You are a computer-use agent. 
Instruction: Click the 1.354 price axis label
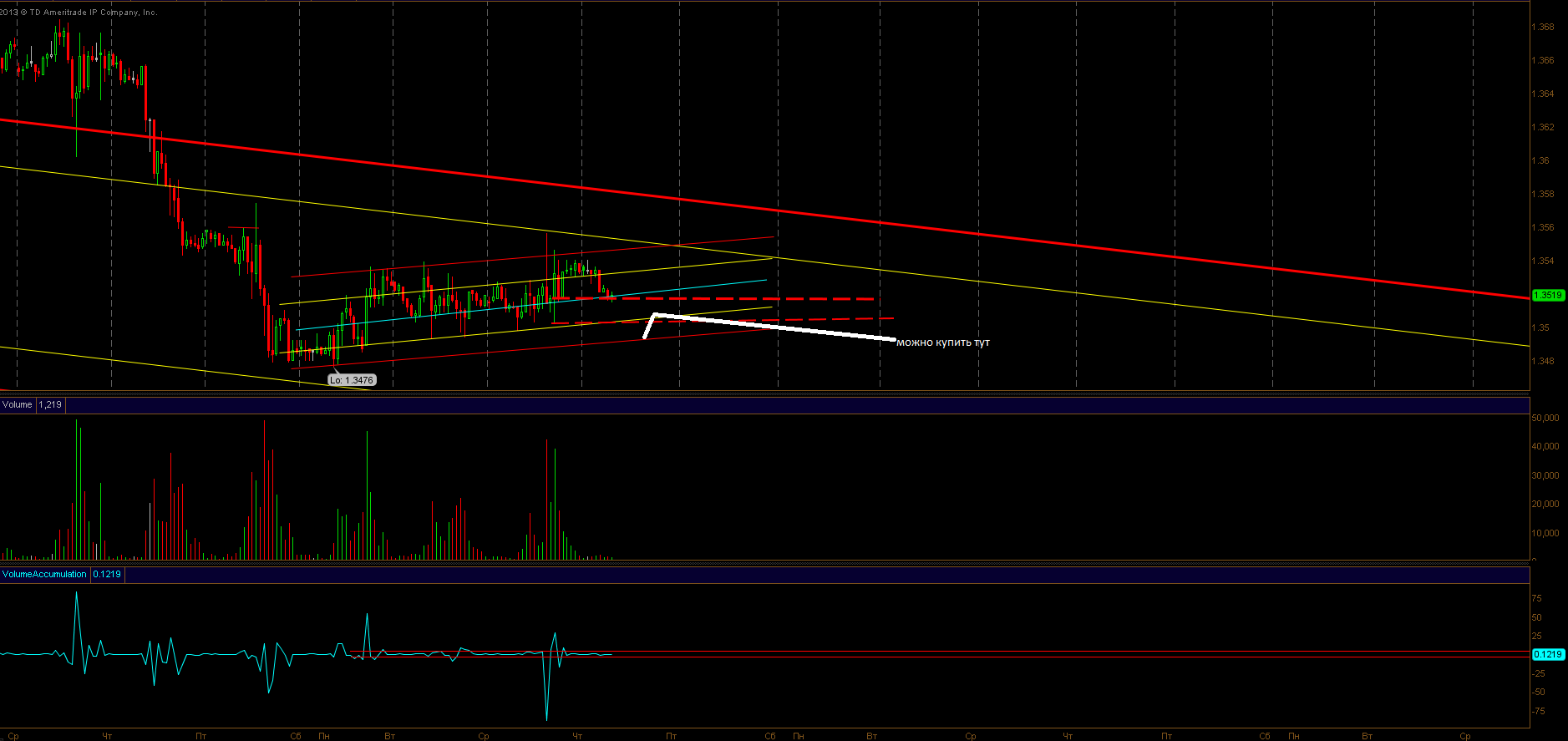[x=1543, y=261]
